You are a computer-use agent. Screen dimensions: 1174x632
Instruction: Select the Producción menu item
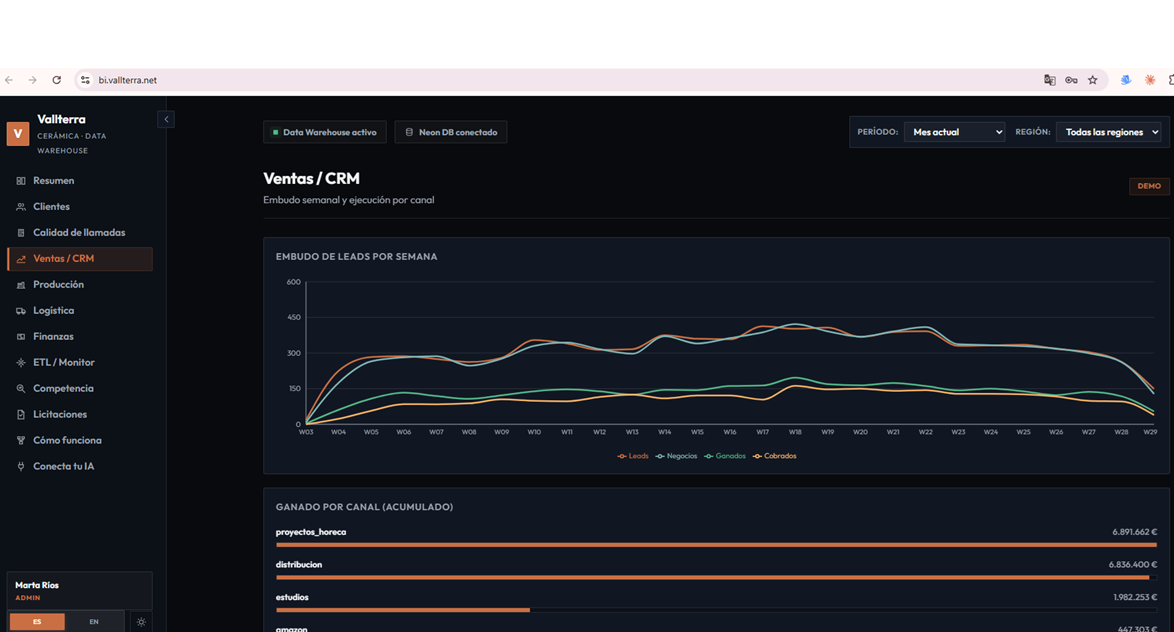click(79, 285)
